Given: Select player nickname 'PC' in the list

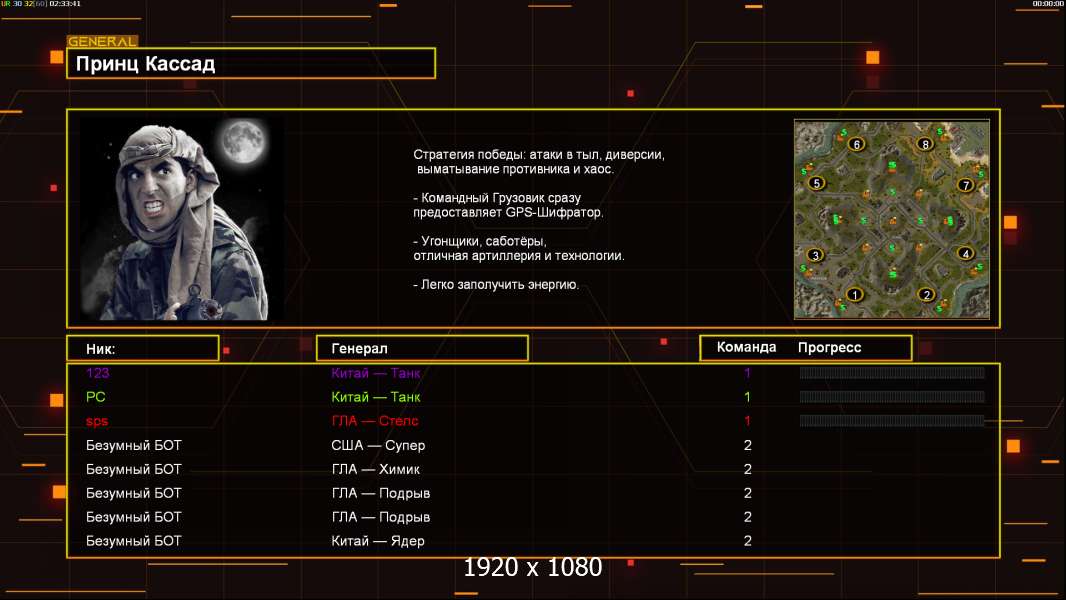Looking at the screenshot, I should click(95, 397).
